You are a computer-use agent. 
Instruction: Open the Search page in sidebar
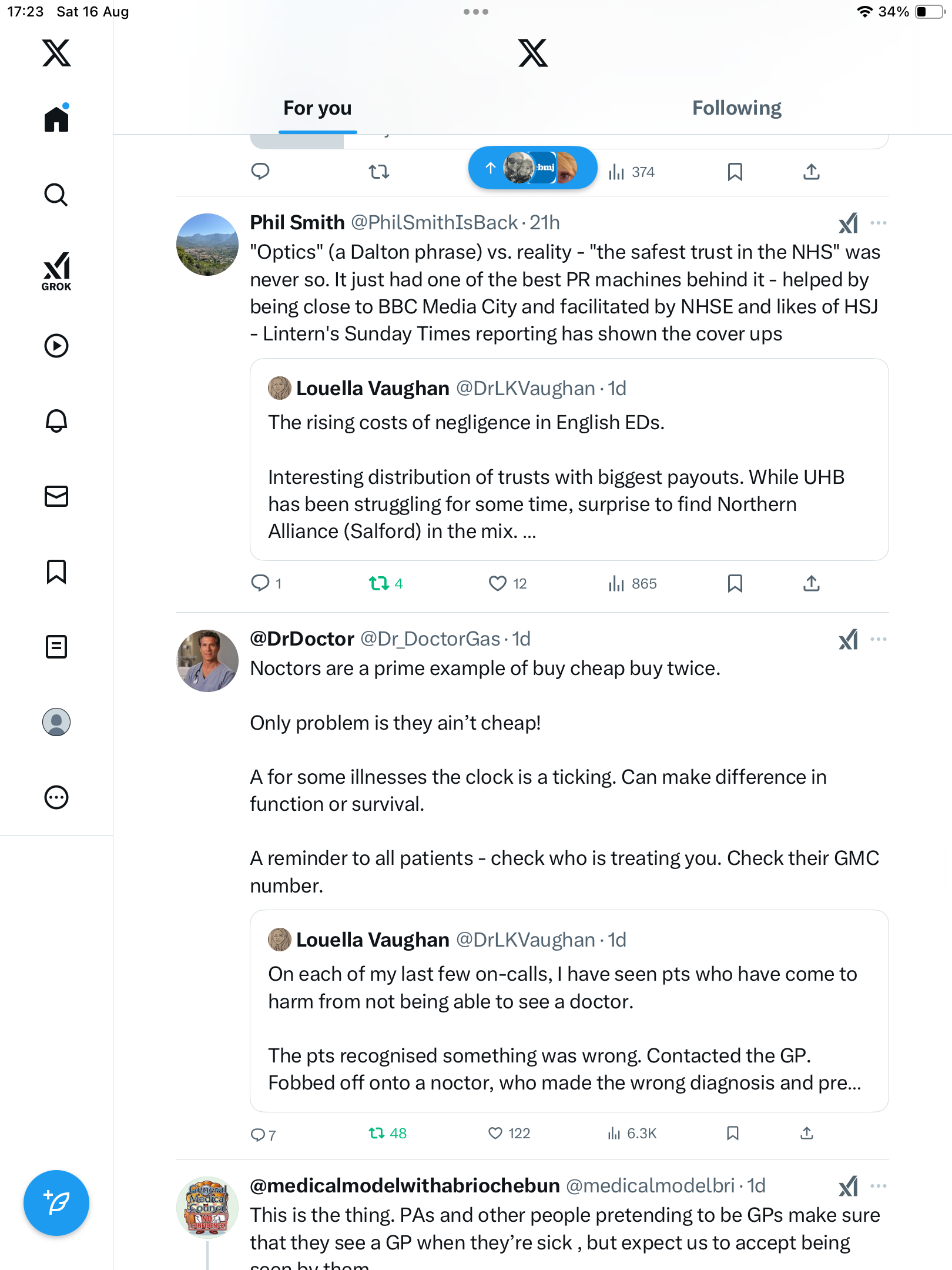(x=56, y=195)
